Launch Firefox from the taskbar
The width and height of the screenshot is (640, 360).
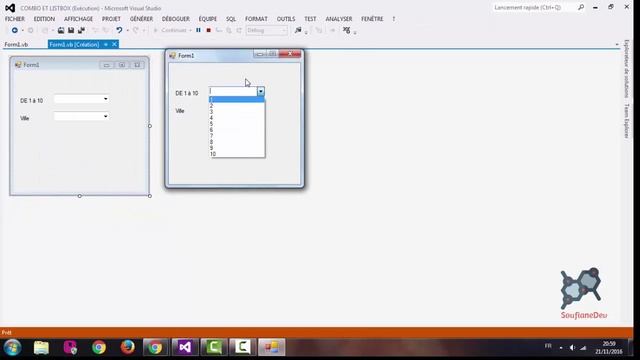[127, 347]
